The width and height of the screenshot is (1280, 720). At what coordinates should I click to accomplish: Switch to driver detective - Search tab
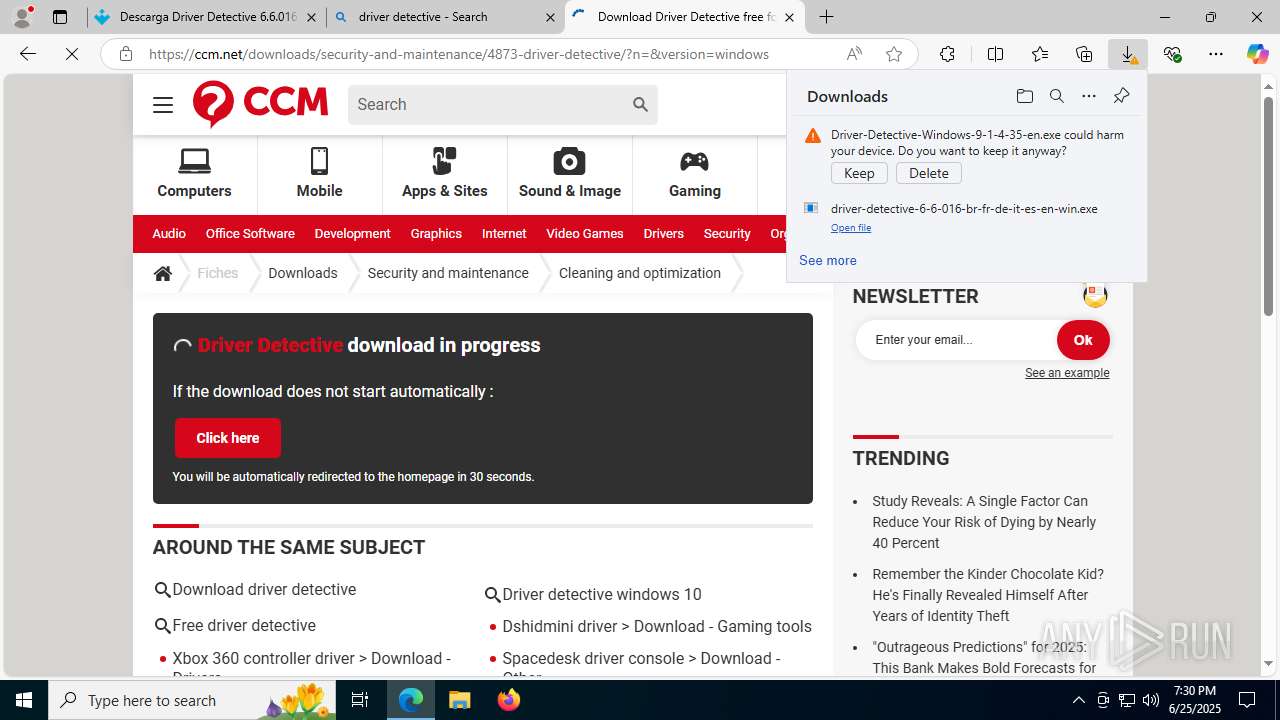tap(446, 17)
